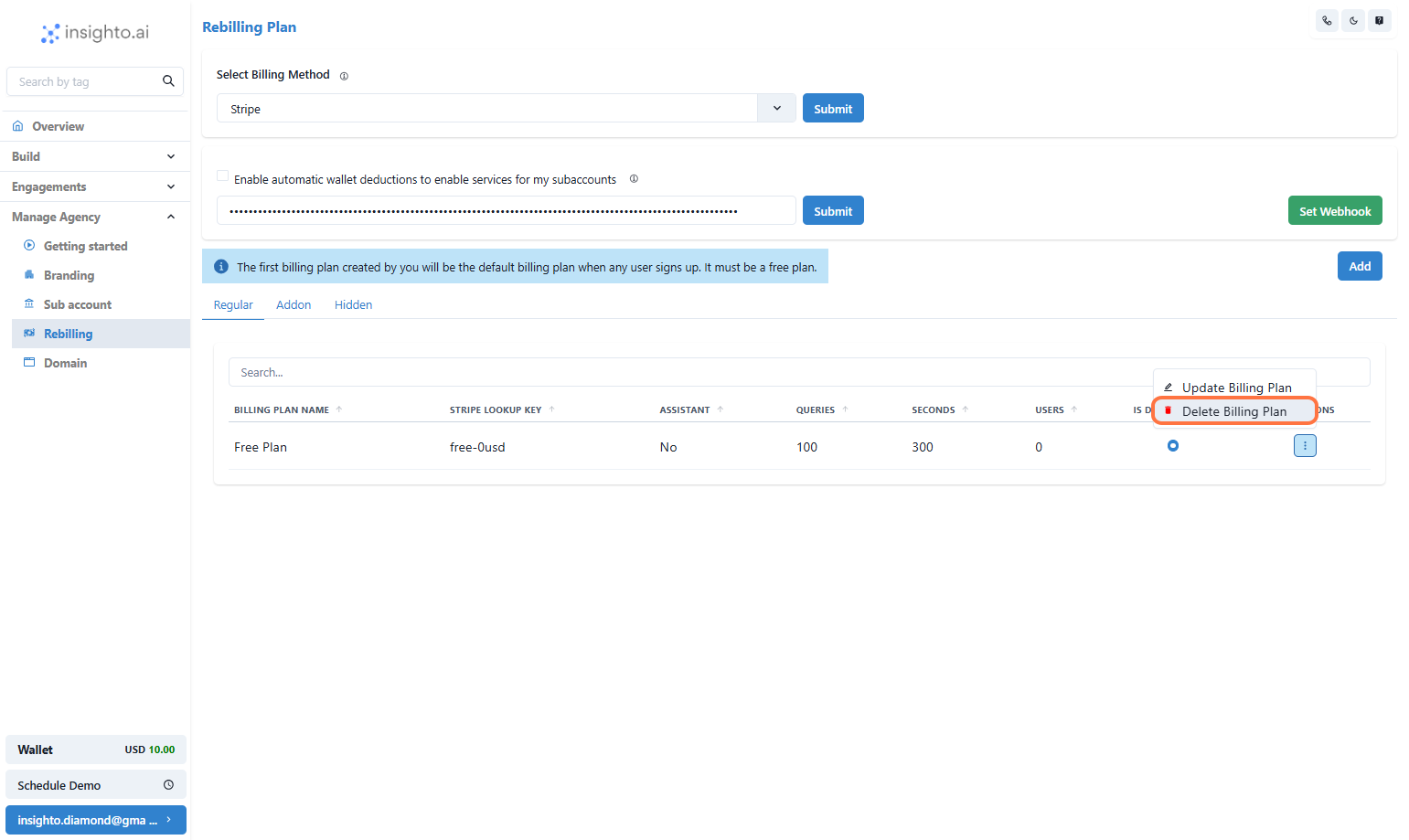Expand the account email menu chevron
The height and width of the screenshot is (840, 1409).
tap(169, 820)
